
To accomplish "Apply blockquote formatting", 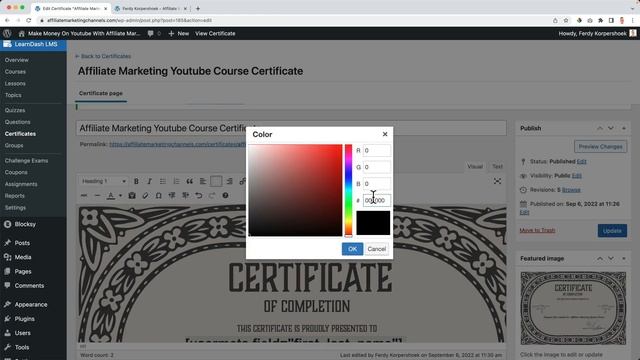I will [x=189, y=181].
